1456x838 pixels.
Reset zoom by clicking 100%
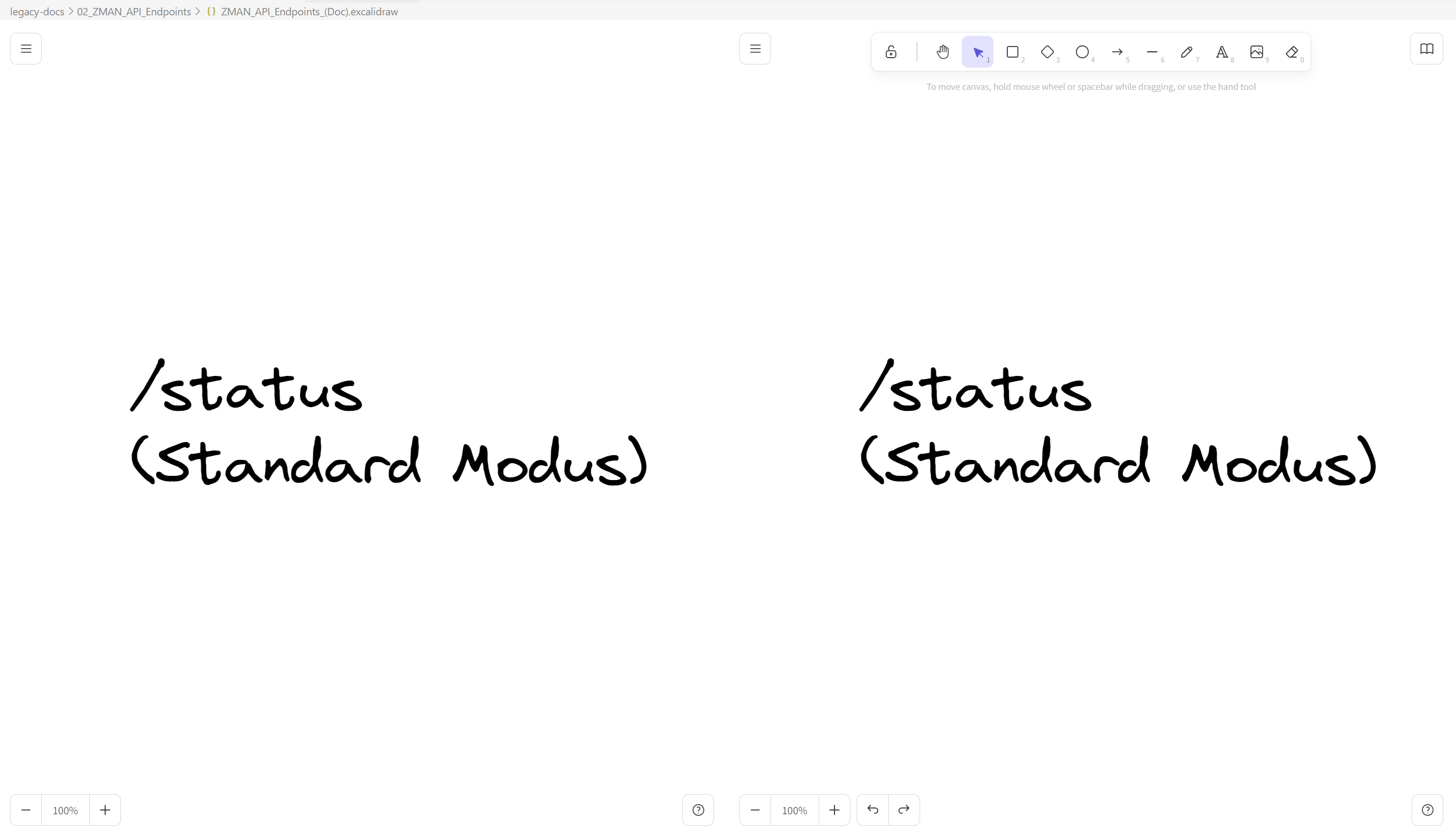pyautogui.click(x=794, y=809)
